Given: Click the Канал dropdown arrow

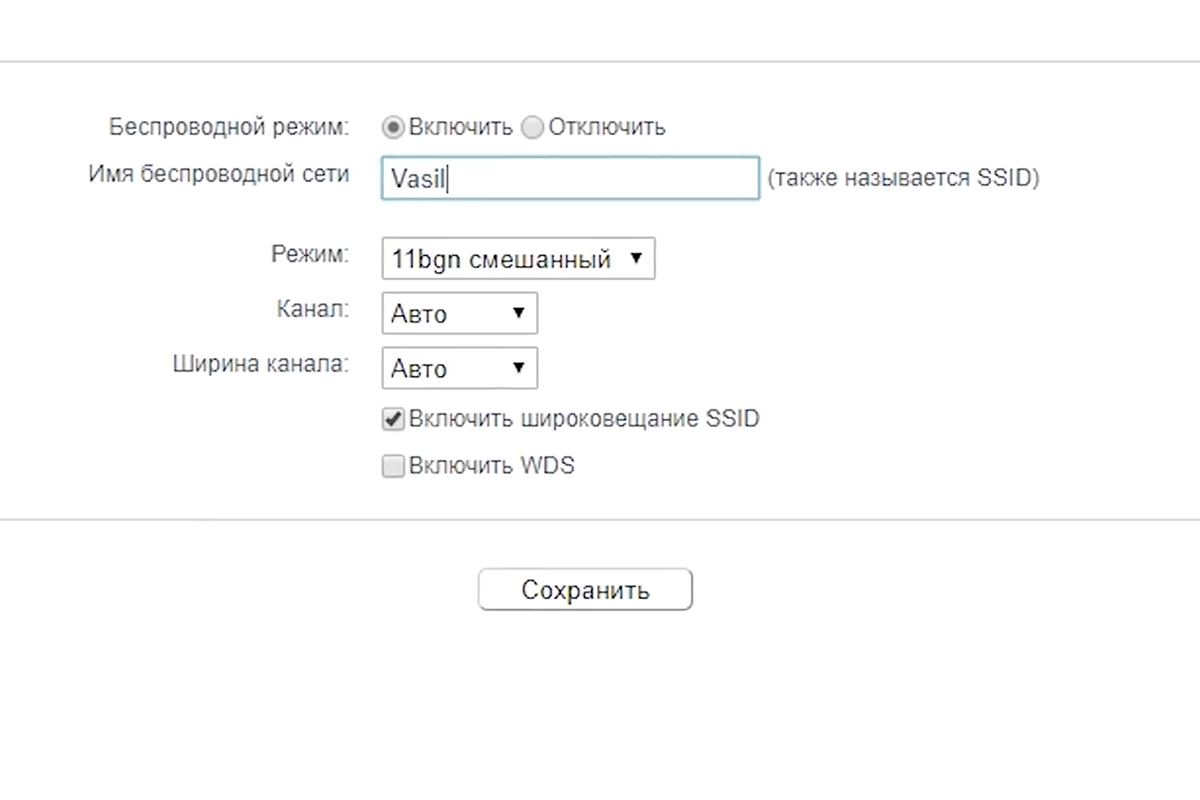Looking at the screenshot, I should pos(519,313).
